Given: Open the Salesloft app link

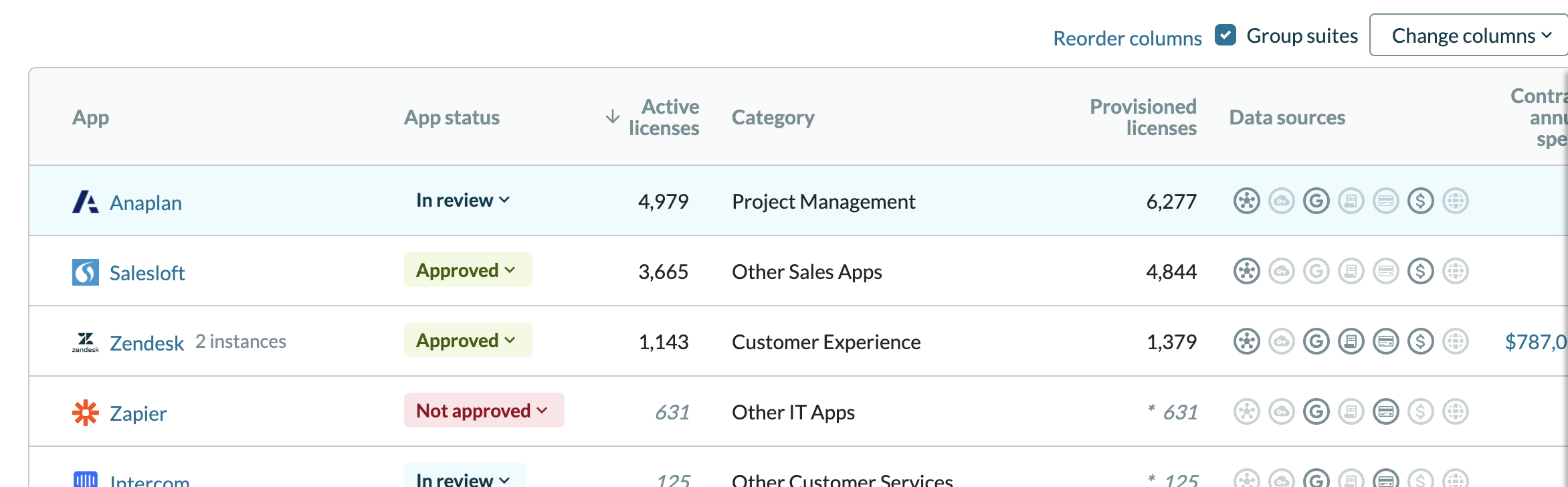Looking at the screenshot, I should (147, 273).
